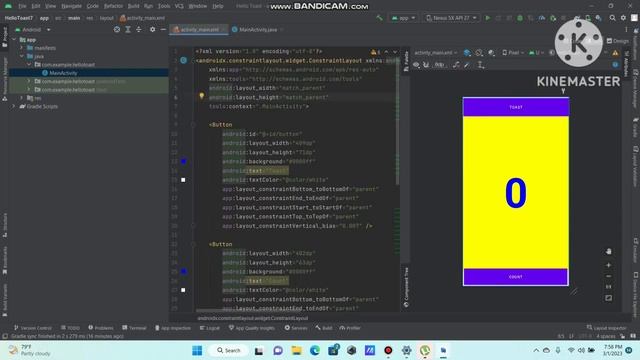Image resolution: width=640 pixels, height=360 pixels.
Task: Expand the manifests folder
Action: [22, 48]
